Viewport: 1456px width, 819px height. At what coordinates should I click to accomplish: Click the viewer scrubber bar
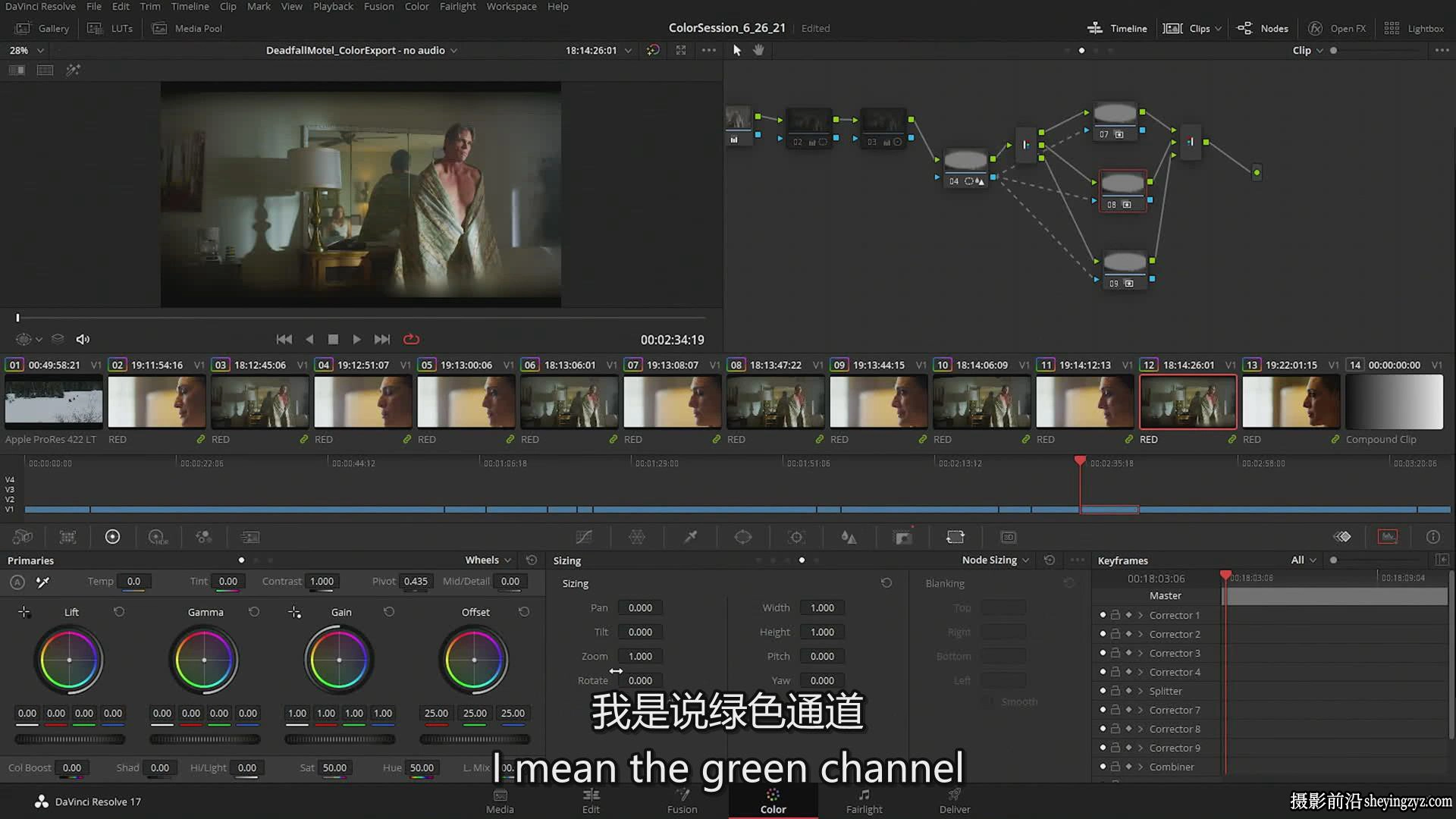(x=361, y=318)
